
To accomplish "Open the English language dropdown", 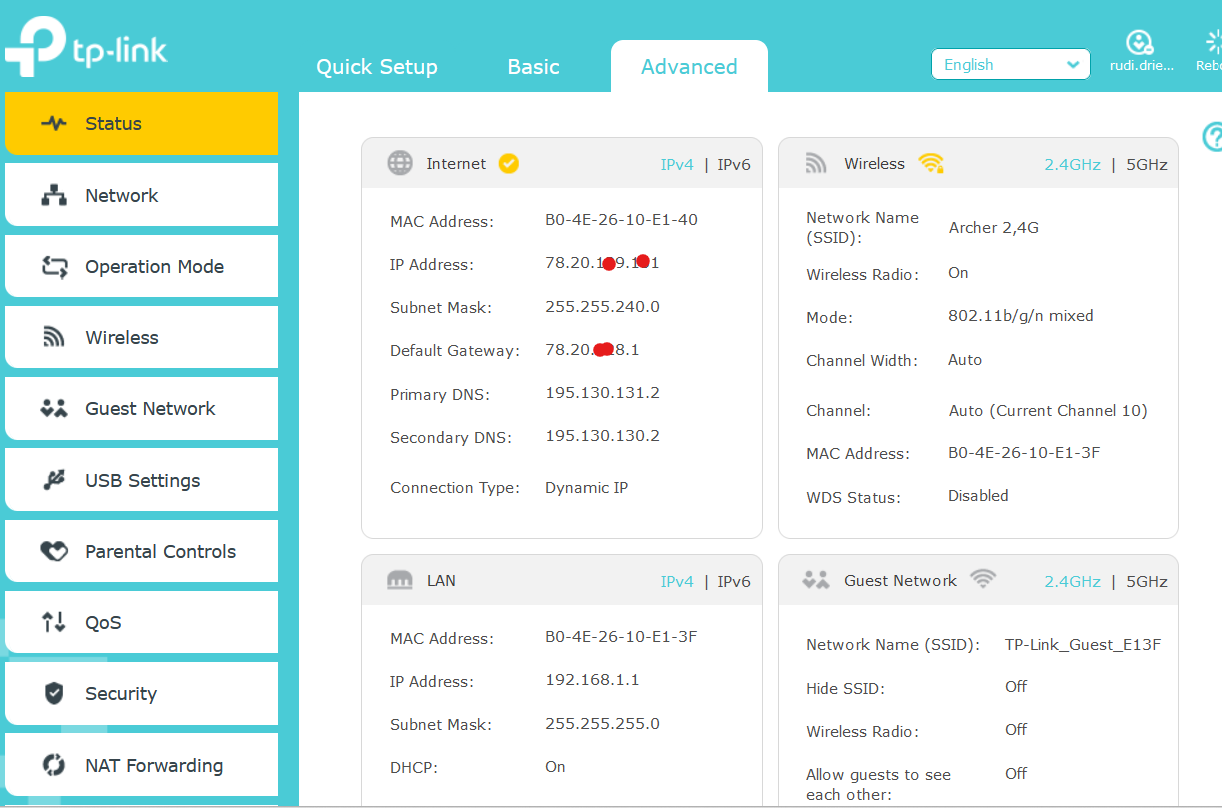I will click(x=1011, y=64).
